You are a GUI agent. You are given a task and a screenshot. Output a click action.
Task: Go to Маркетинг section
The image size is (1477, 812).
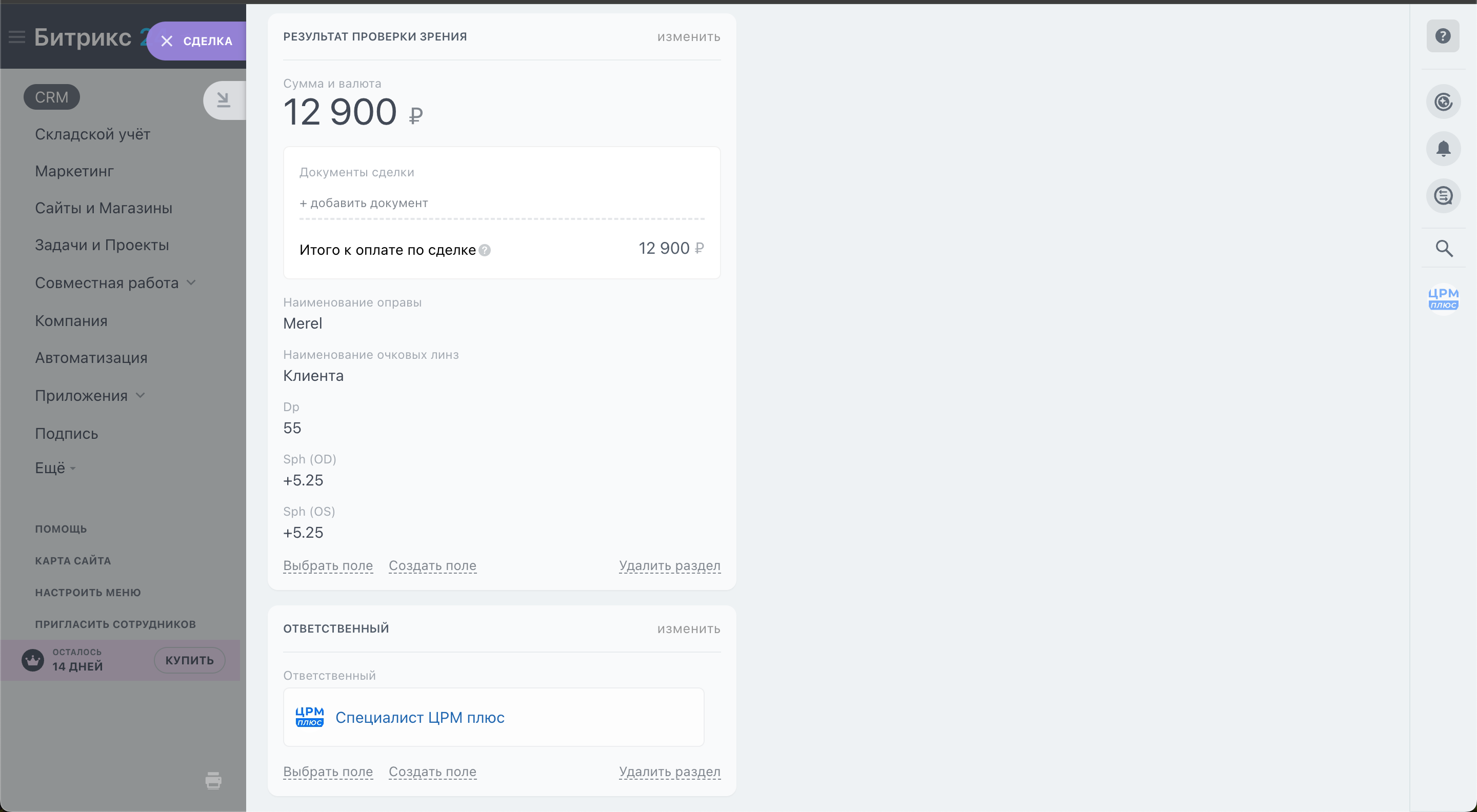[x=74, y=171]
